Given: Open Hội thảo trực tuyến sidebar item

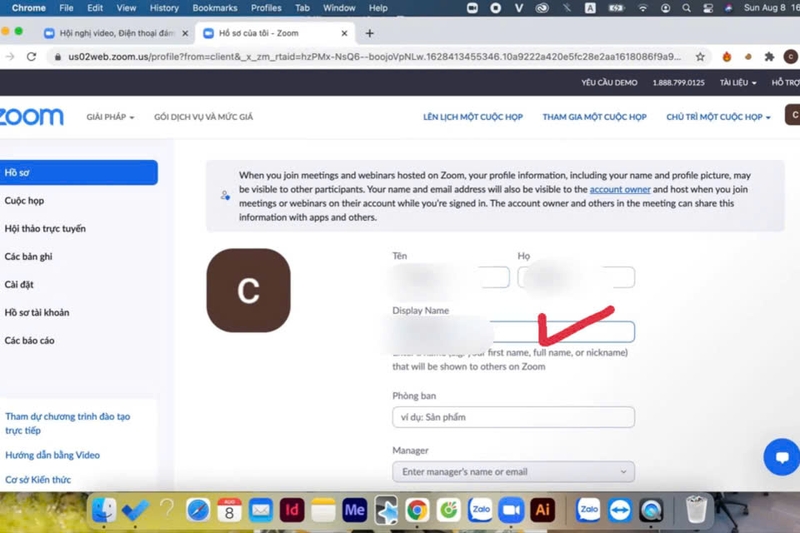Looking at the screenshot, I should click(45, 229).
